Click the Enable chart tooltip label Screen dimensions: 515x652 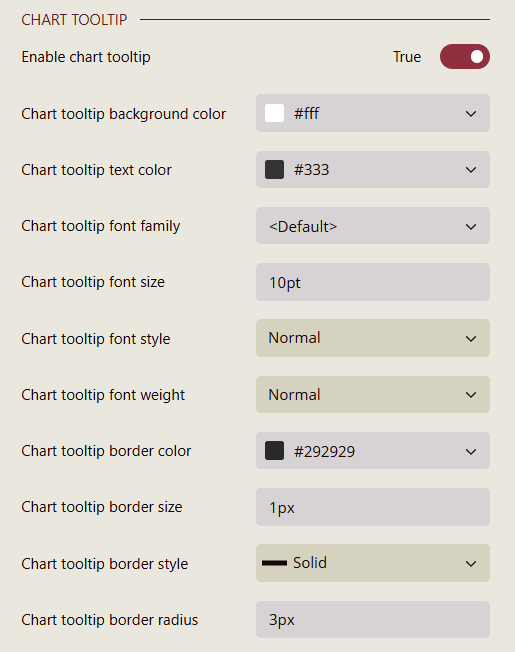click(x=86, y=57)
